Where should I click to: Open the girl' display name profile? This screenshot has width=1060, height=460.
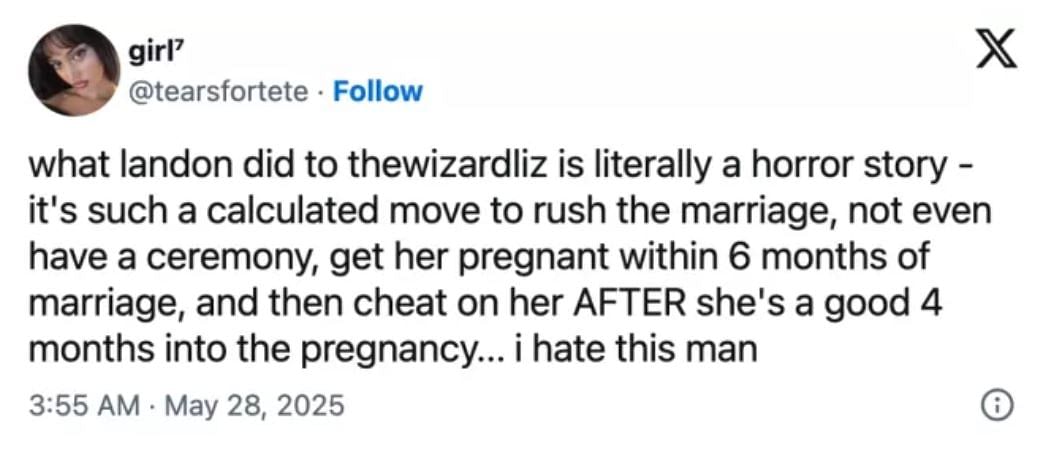coord(152,54)
